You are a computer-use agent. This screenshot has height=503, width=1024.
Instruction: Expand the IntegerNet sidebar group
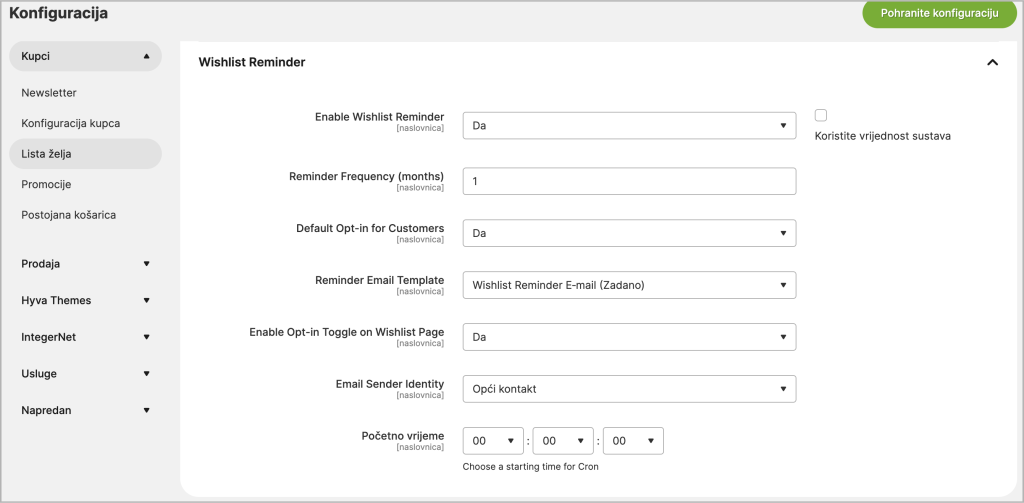(x=86, y=337)
